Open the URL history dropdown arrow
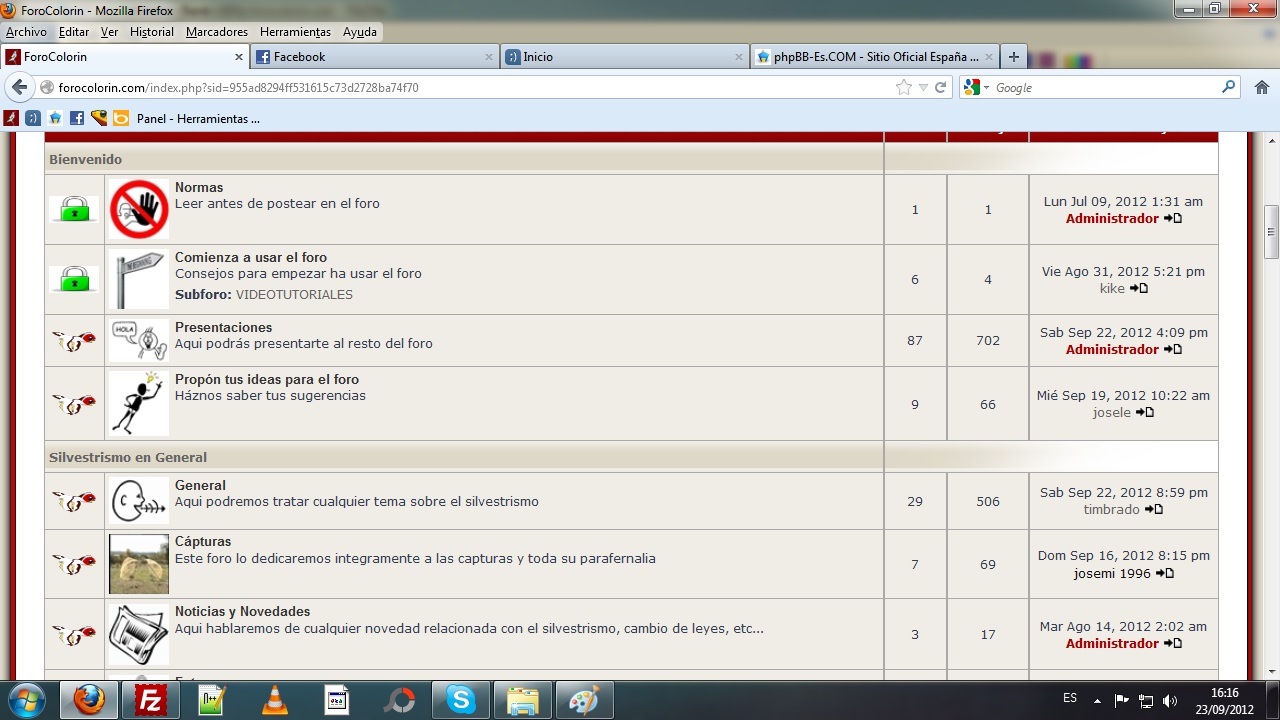This screenshot has height=720, width=1280. click(923, 88)
